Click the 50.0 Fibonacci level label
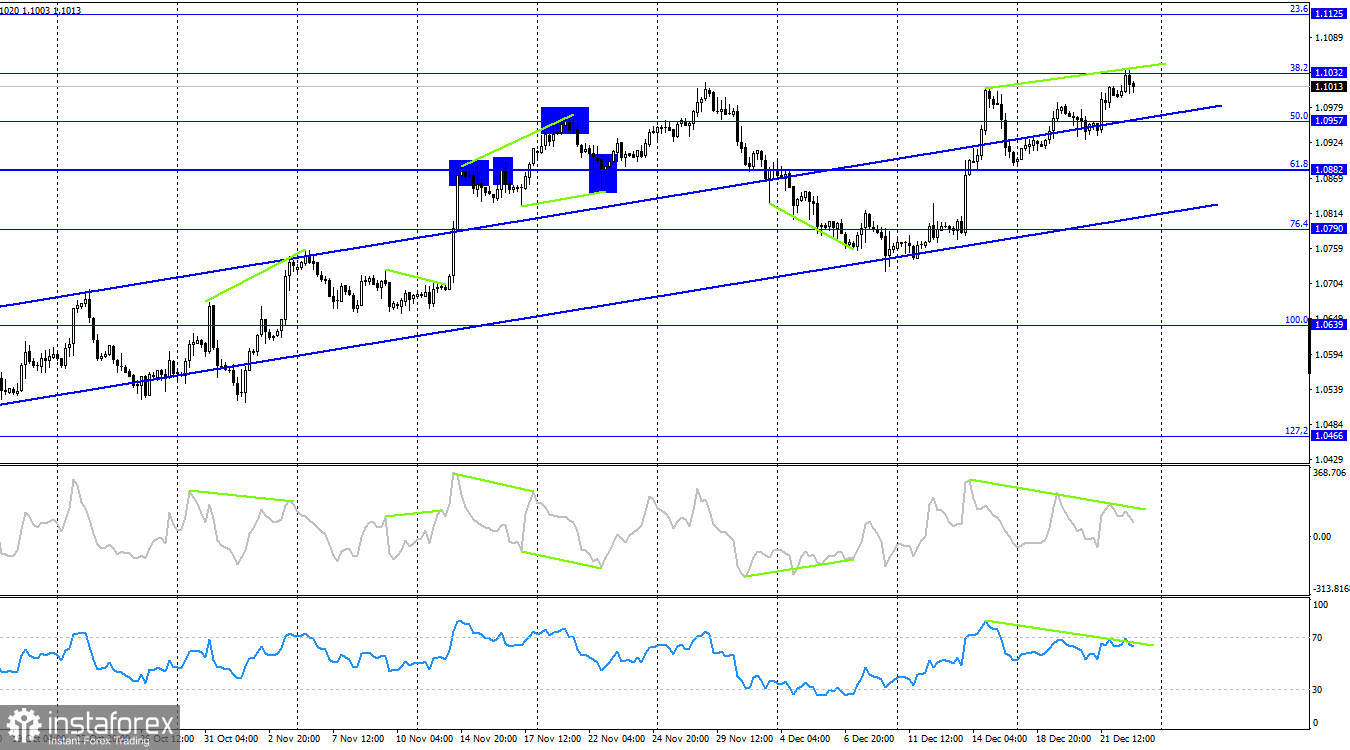The width and height of the screenshot is (1350, 750). 1299,115
